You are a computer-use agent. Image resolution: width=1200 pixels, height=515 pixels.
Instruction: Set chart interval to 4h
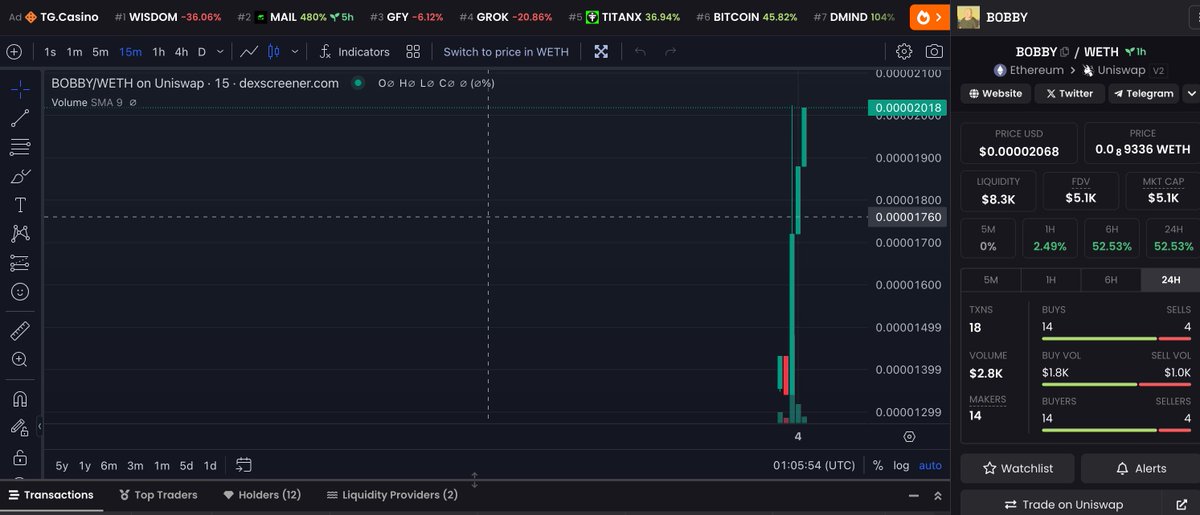(x=181, y=52)
